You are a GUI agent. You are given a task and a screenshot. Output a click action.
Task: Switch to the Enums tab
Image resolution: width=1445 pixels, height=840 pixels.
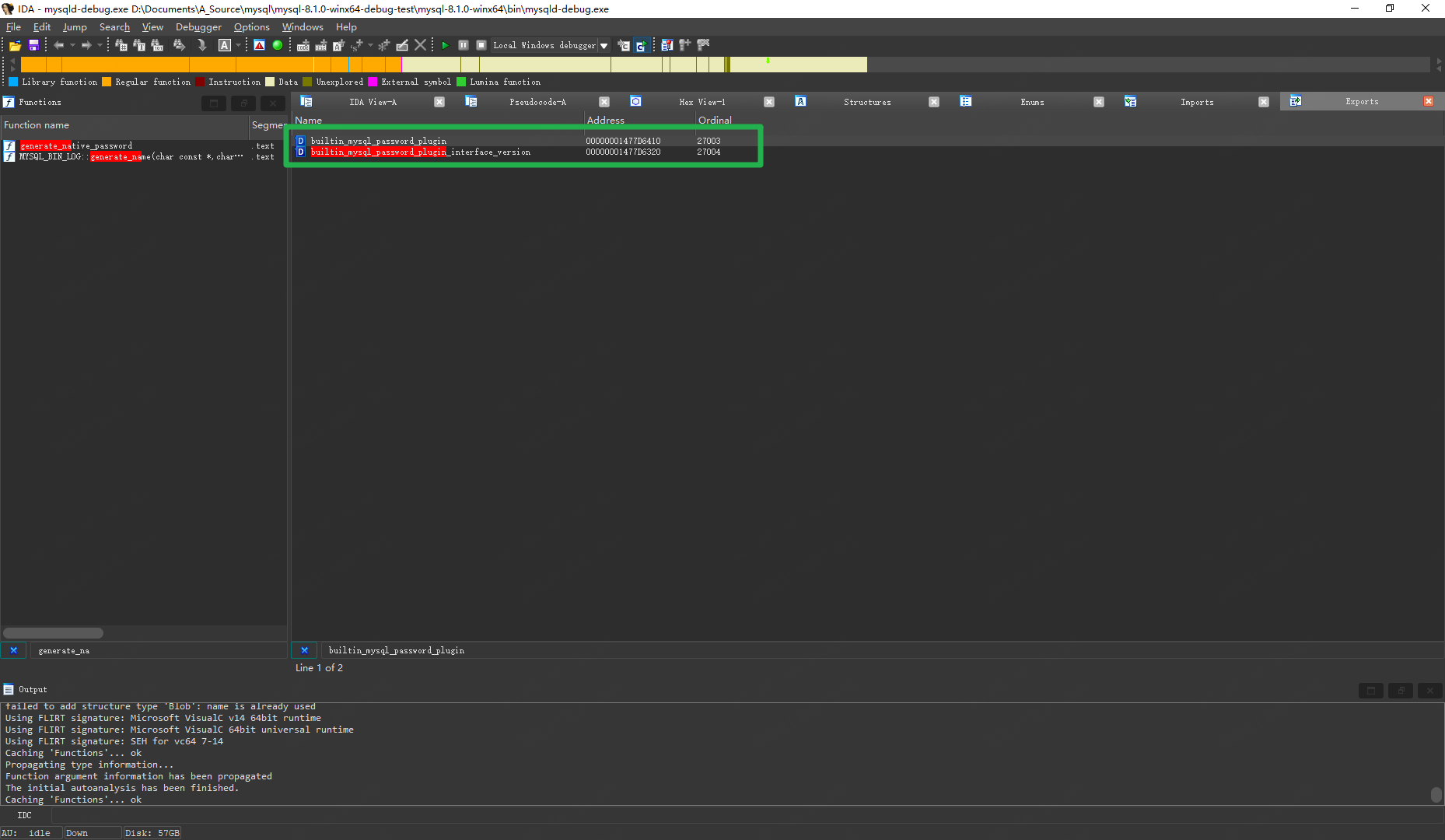[x=1032, y=102]
